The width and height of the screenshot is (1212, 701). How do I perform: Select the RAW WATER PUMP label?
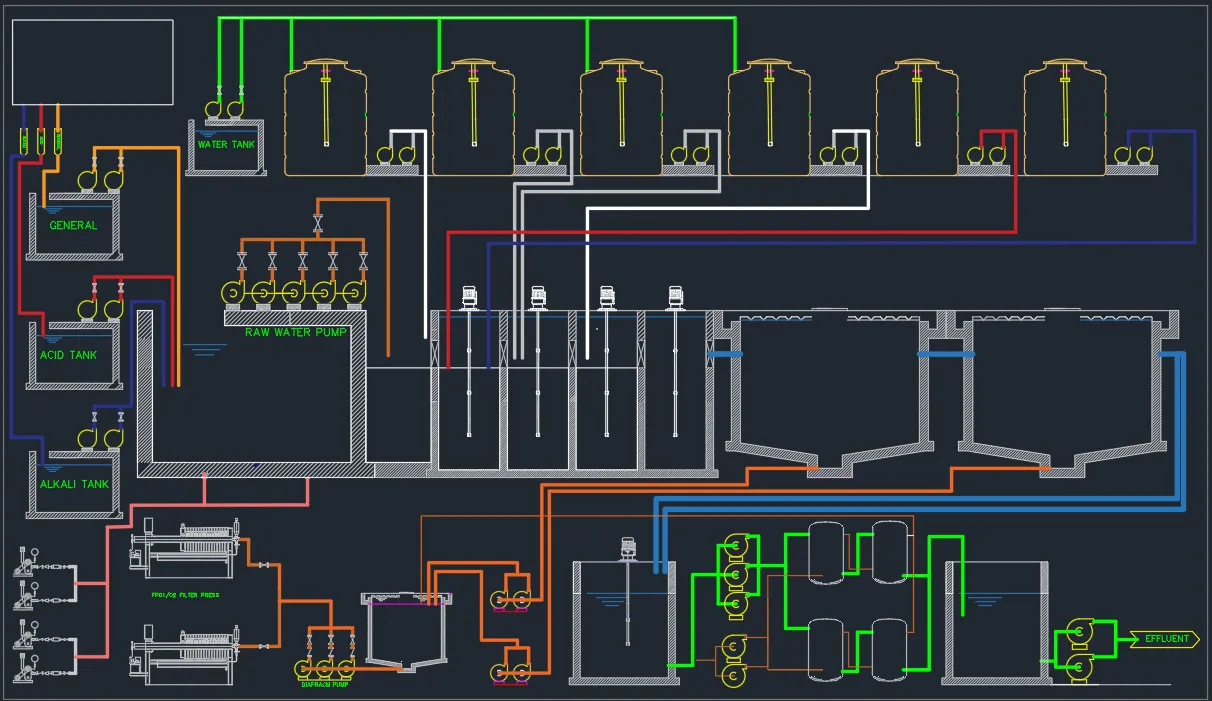pyautogui.click(x=295, y=331)
